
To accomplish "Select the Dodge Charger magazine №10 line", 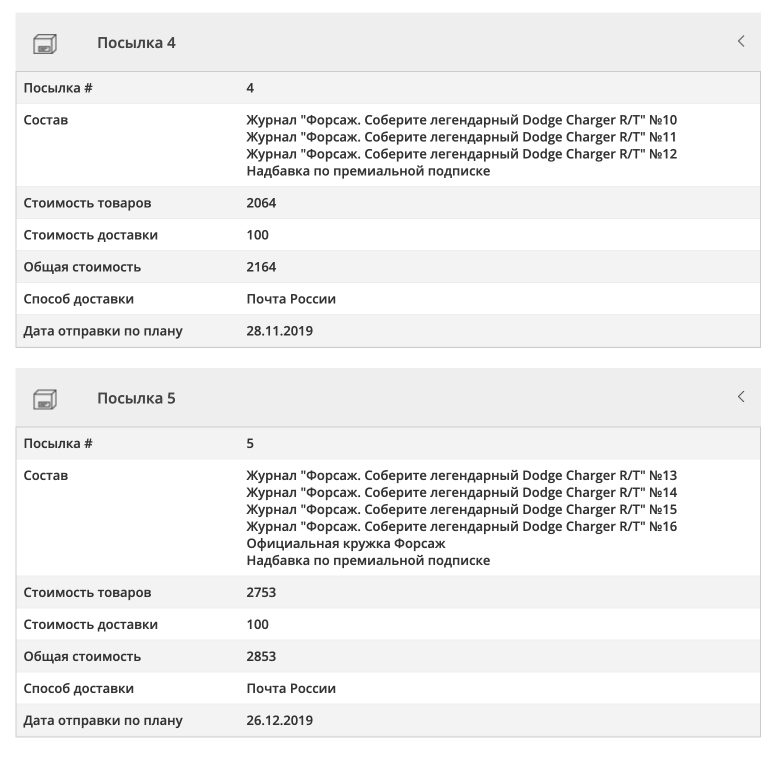I will [461, 120].
